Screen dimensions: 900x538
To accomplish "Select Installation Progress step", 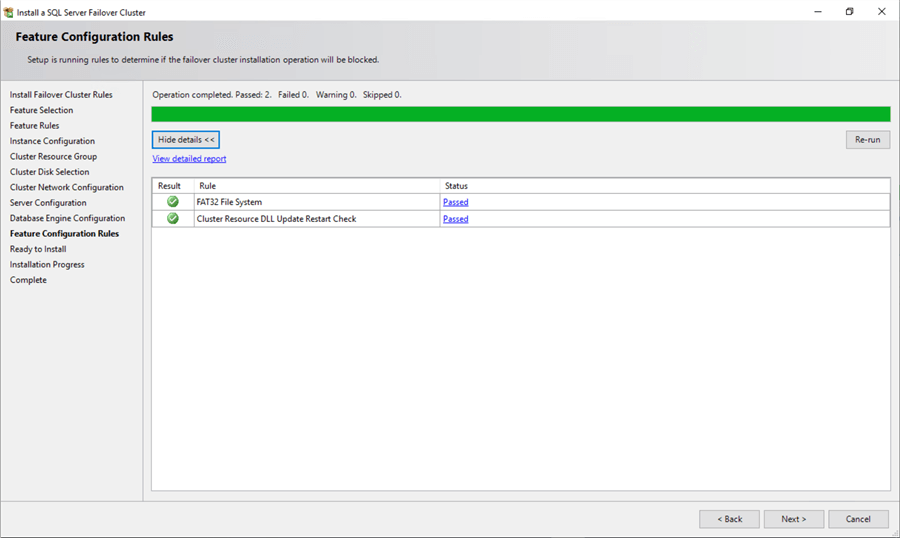I will click(47, 265).
